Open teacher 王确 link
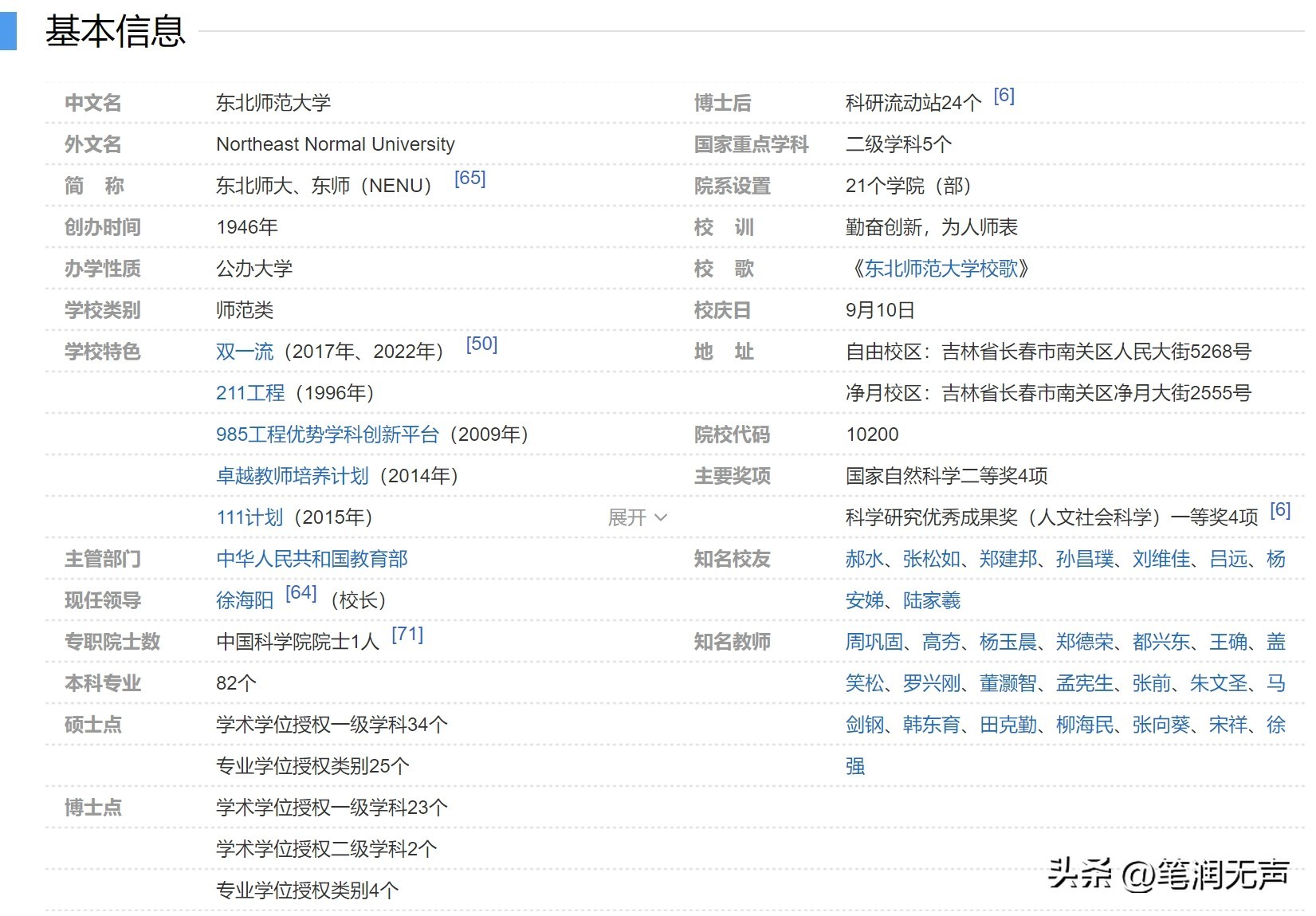1316x916 pixels. point(1228,642)
